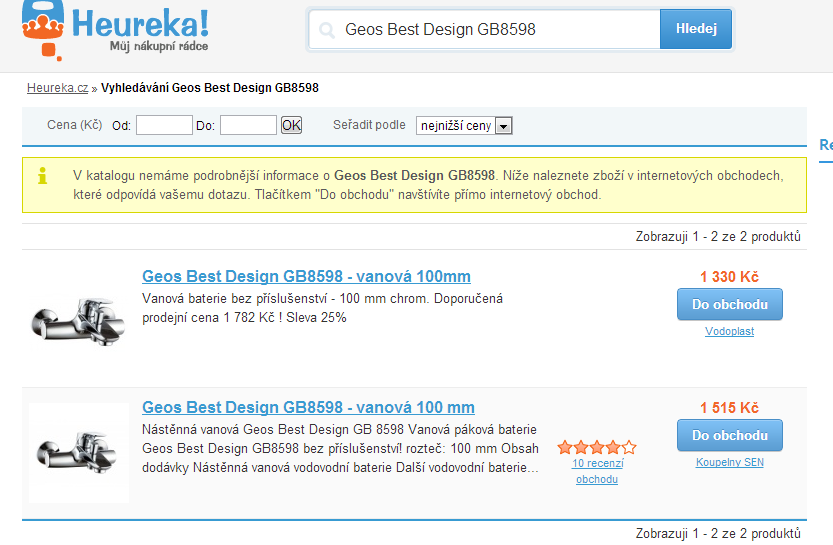Image resolution: width=833 pixels, height=545 pixels.
Task: Focus the 'Od' minimum price field
Action: click(x=164, y=125)
